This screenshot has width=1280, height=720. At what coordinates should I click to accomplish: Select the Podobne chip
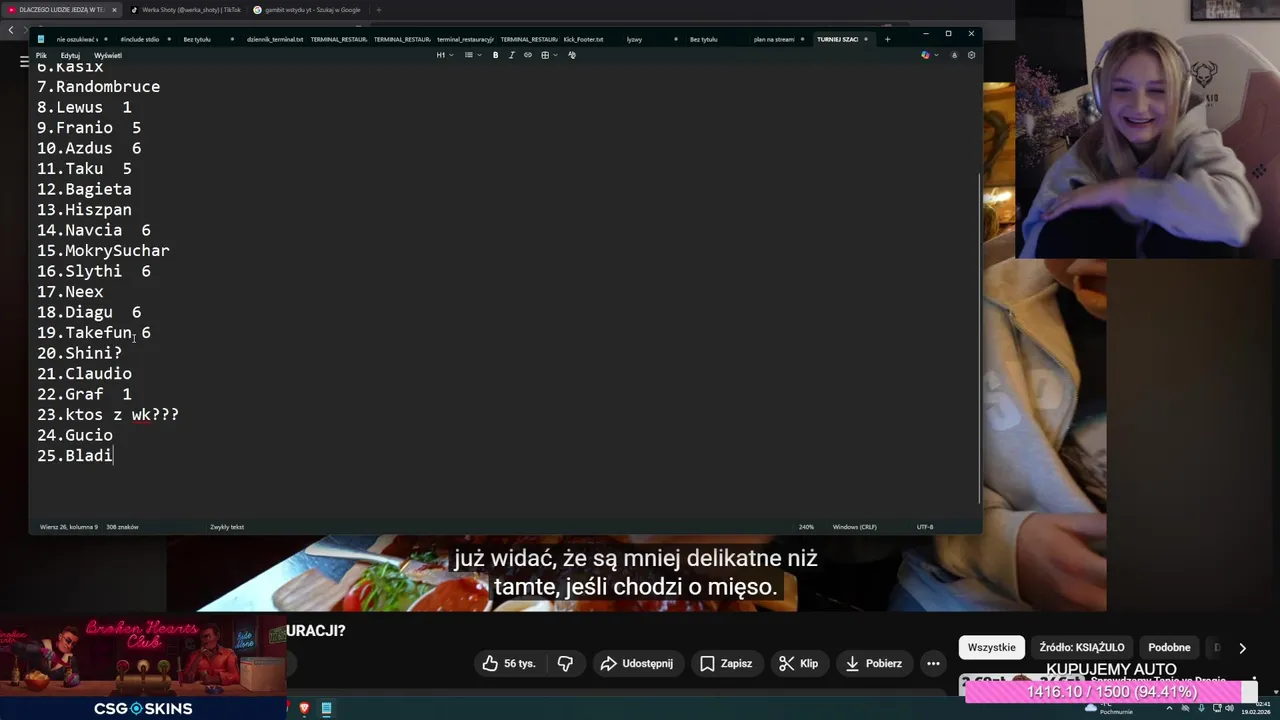click(1169, 647)
